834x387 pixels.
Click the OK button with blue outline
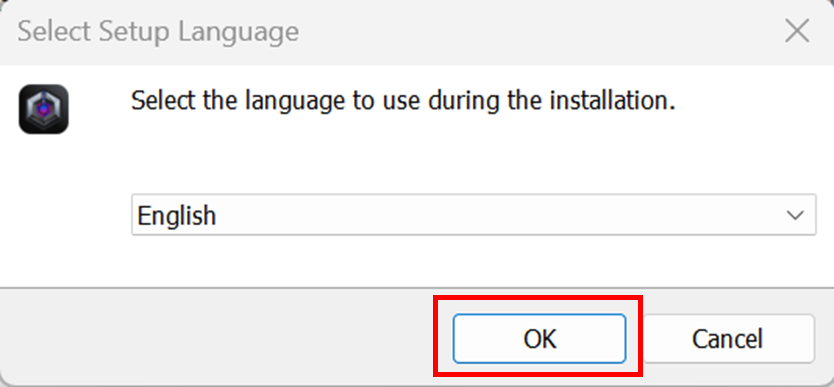tap(539, 339)
